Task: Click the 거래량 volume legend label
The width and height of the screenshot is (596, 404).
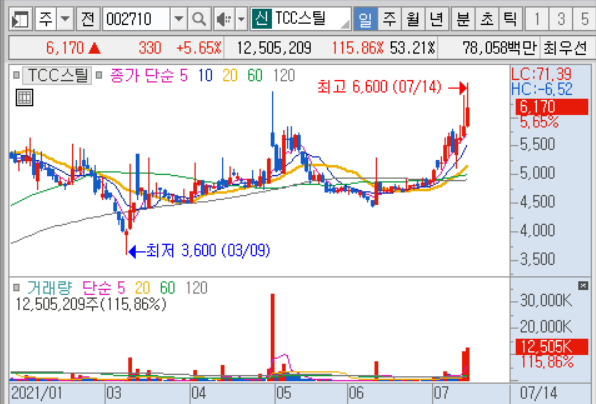Action: pos(49,288)
